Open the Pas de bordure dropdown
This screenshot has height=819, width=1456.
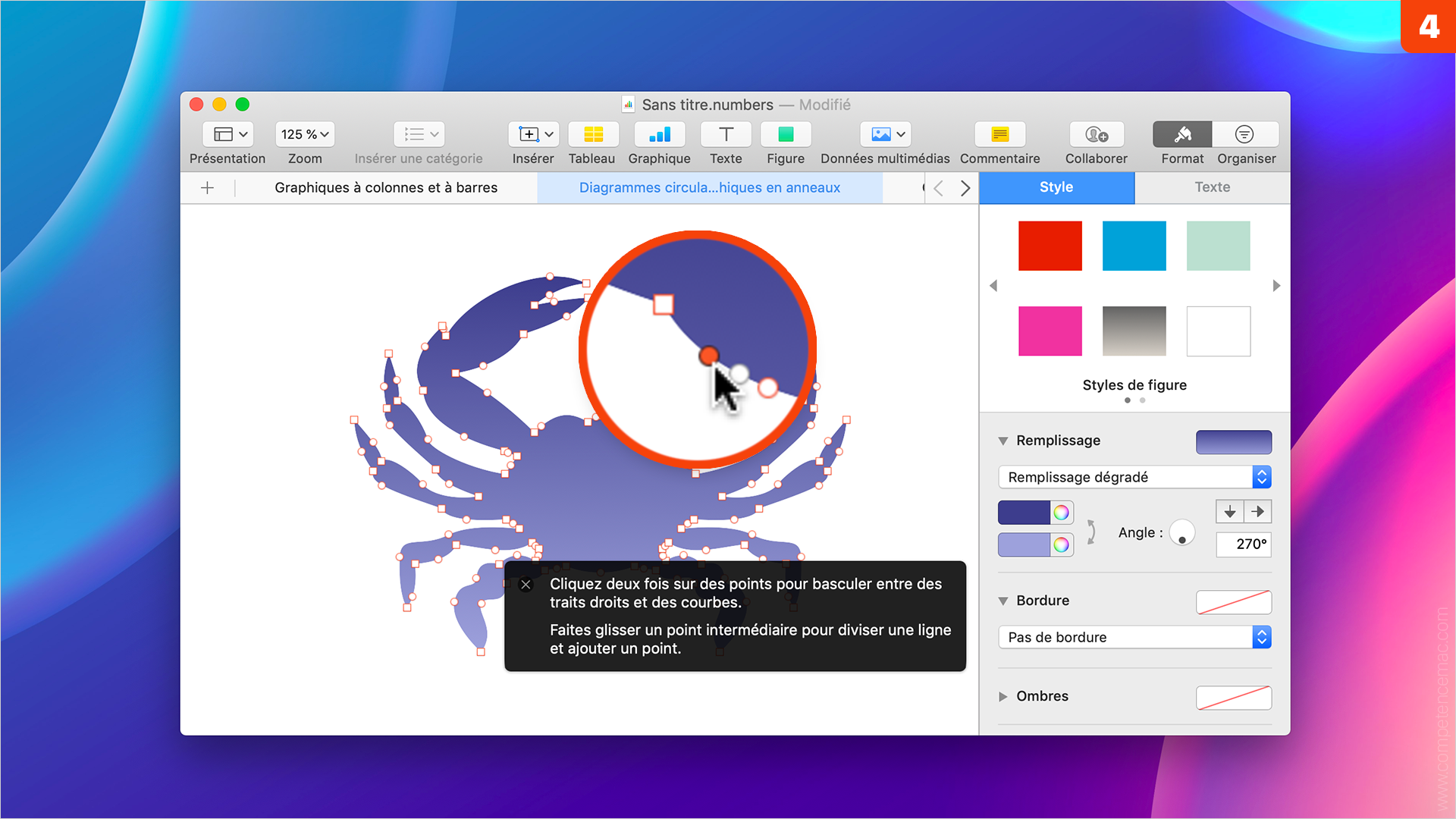click(x=1135, y=637)
